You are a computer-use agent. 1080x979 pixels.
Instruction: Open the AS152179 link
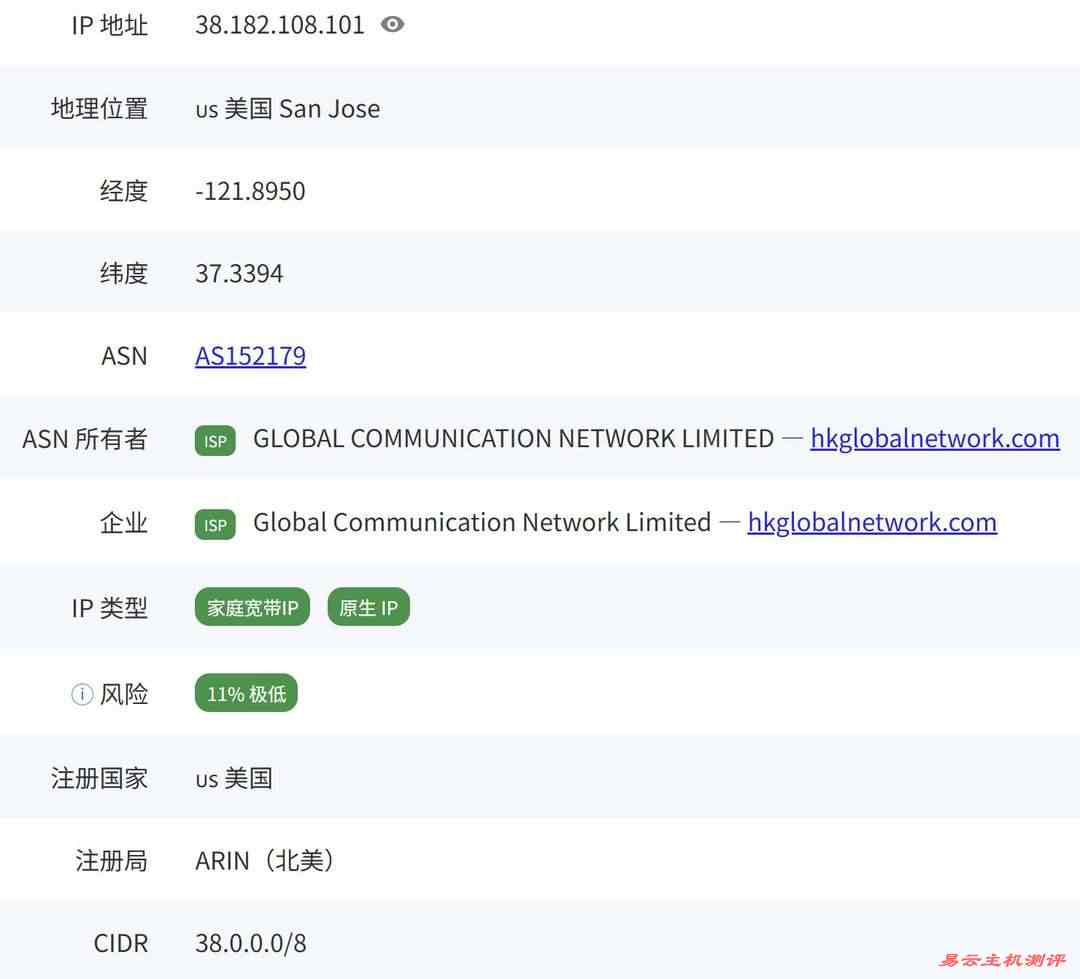250,356
